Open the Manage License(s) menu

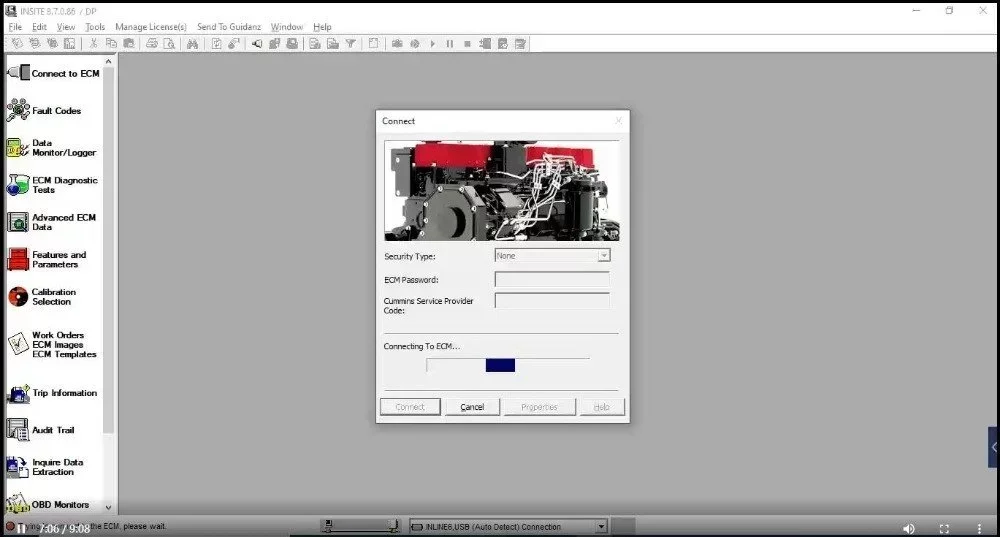pyautogui.click(x=151, y=27)
